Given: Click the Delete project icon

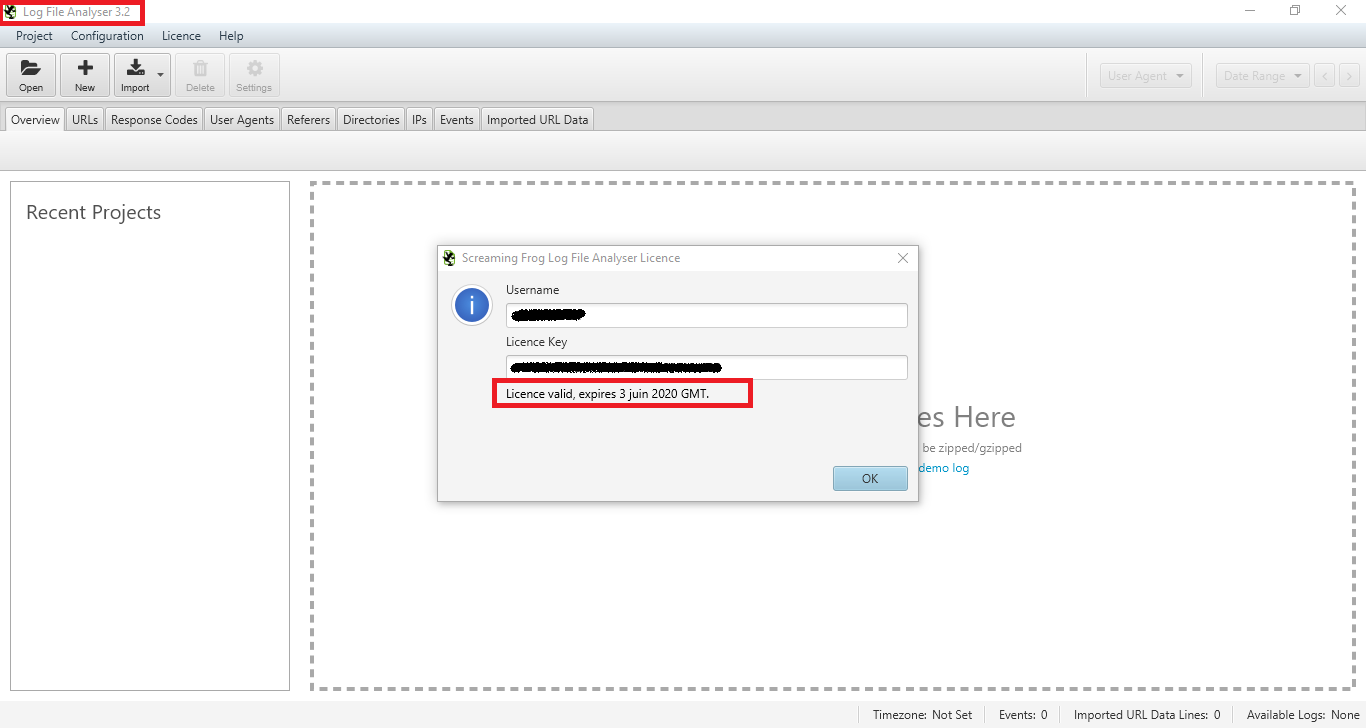Looking at the screenshot, I should point(200,74).
